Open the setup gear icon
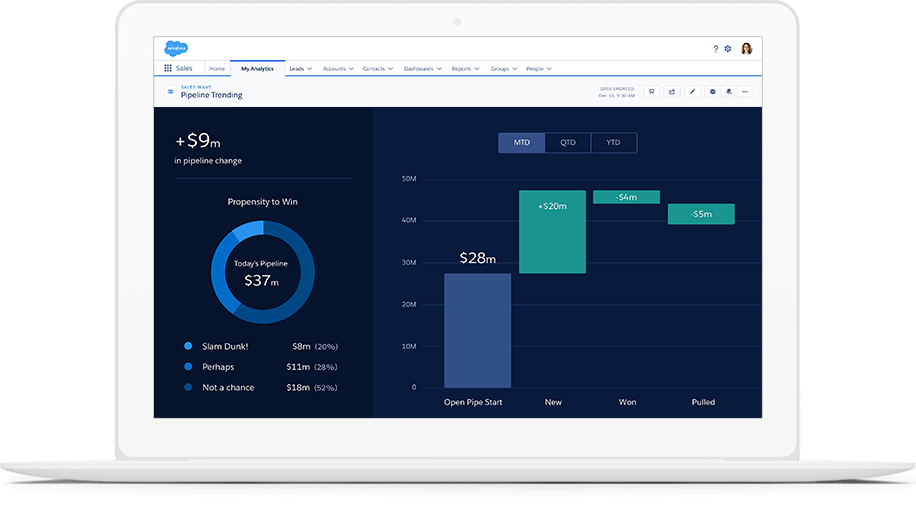This screenshot has height=522, width=916. click(728, 48)
